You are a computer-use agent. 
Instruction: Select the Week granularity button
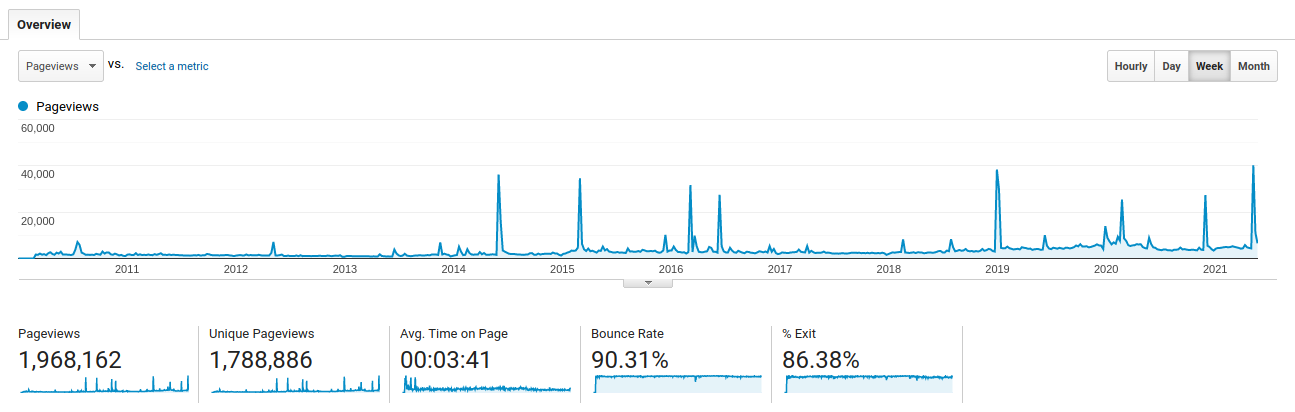tap(1209, 66)
